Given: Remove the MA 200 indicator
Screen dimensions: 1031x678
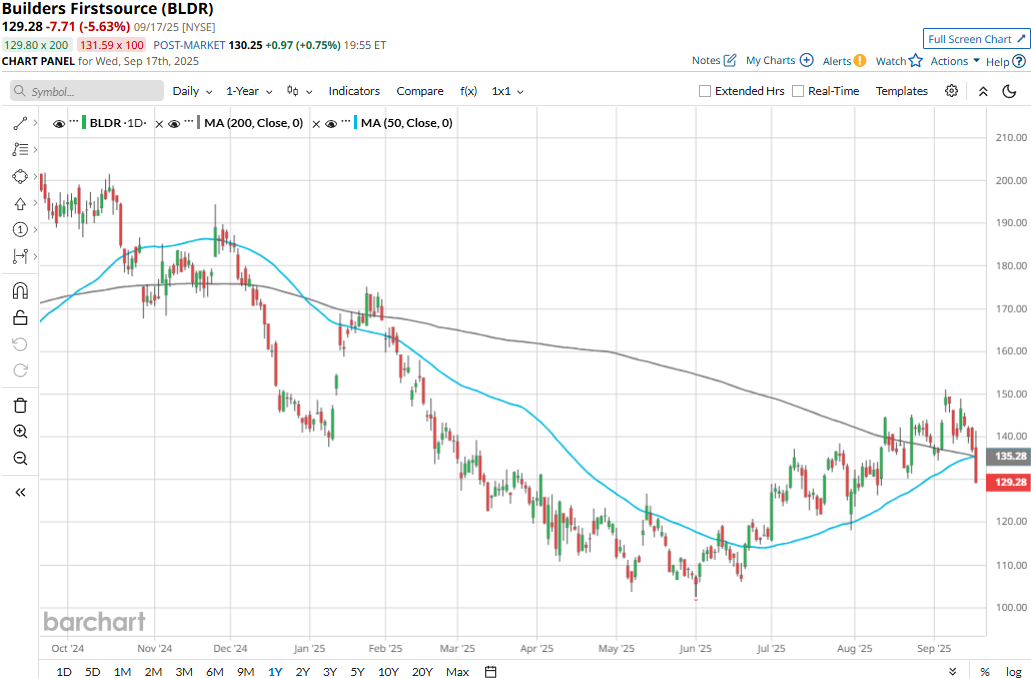Looking at the screenshot, I should (159, 124).
